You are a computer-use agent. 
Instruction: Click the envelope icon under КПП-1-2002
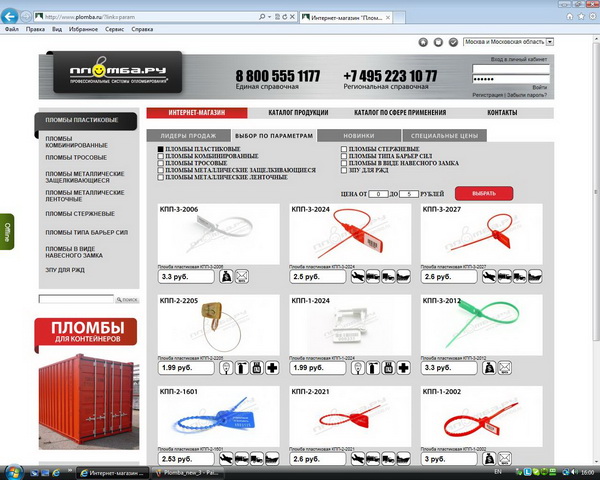(505, 459)
